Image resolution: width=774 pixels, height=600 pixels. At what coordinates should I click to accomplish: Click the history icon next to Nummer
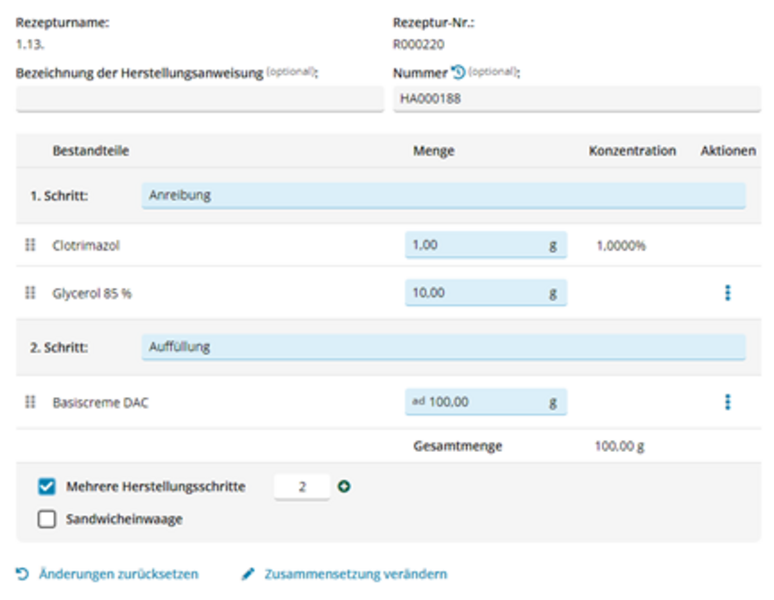(458, 72)
